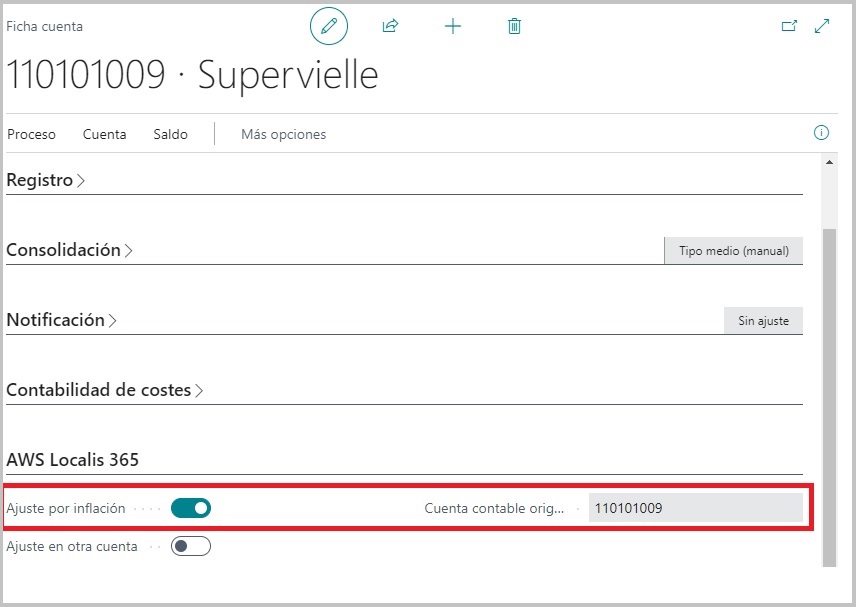Expand the Consolidación section
Image resolution: width=856 pixels, height=607 pixels.
click(x=69, y=250)
